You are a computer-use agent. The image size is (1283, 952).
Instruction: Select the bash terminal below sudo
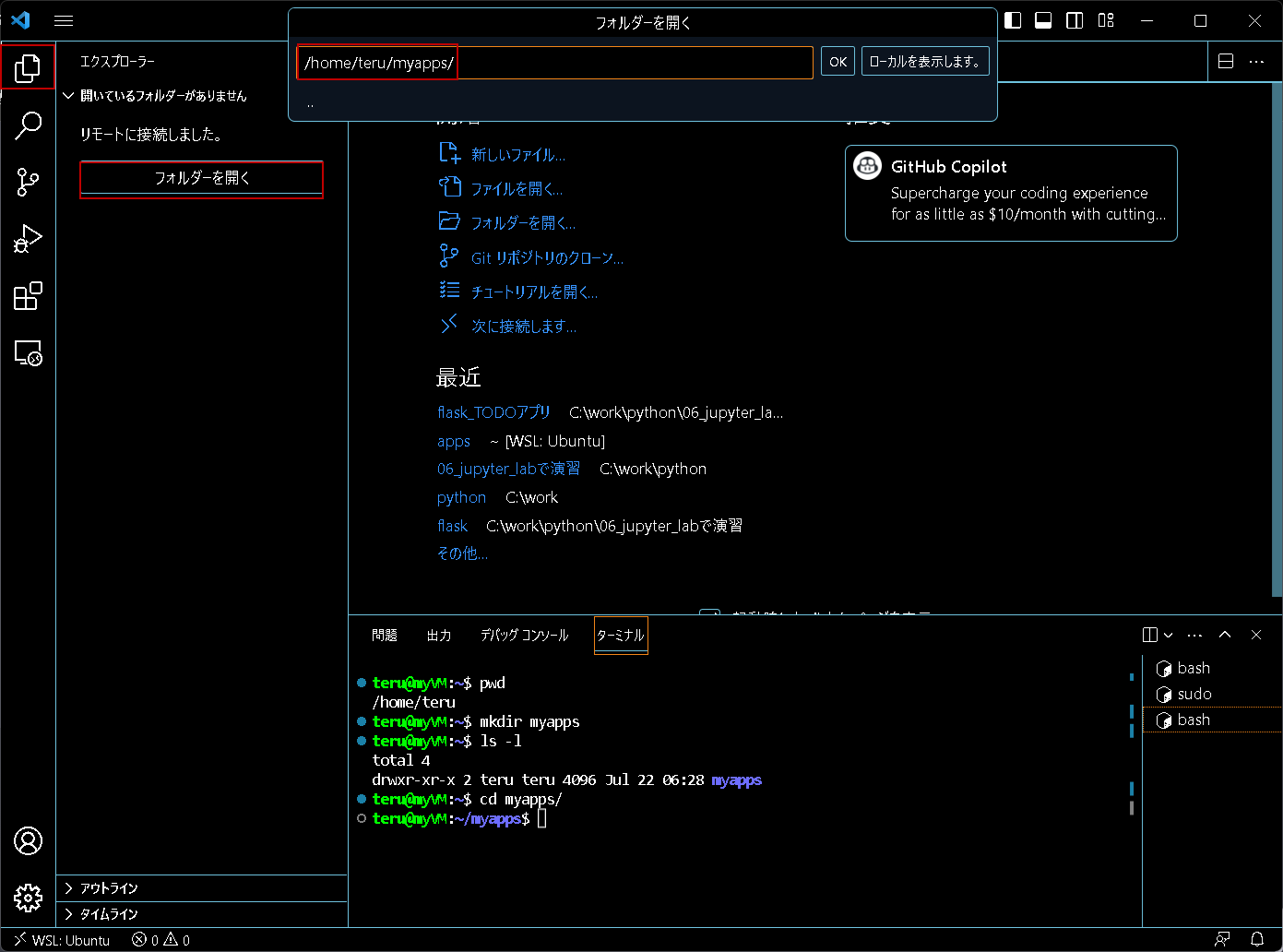[x=1211, y=720]
